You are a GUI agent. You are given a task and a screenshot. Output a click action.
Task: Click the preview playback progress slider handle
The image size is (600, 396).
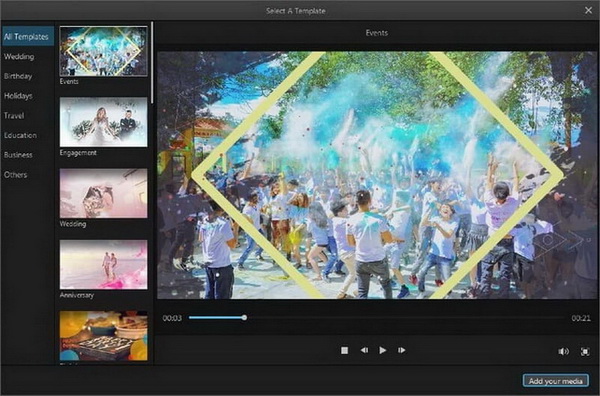244,318
